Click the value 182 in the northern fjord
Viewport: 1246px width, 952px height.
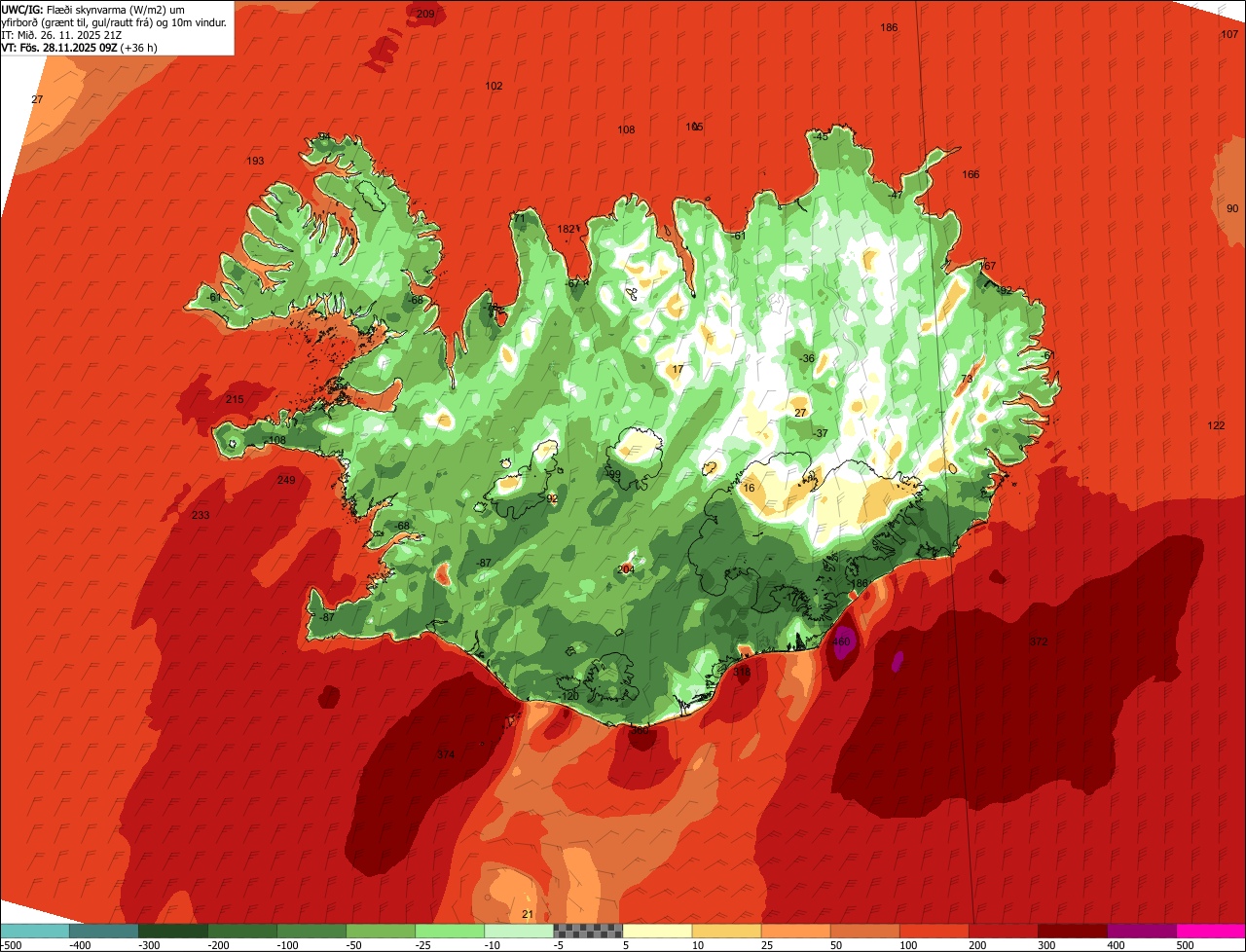566,229
